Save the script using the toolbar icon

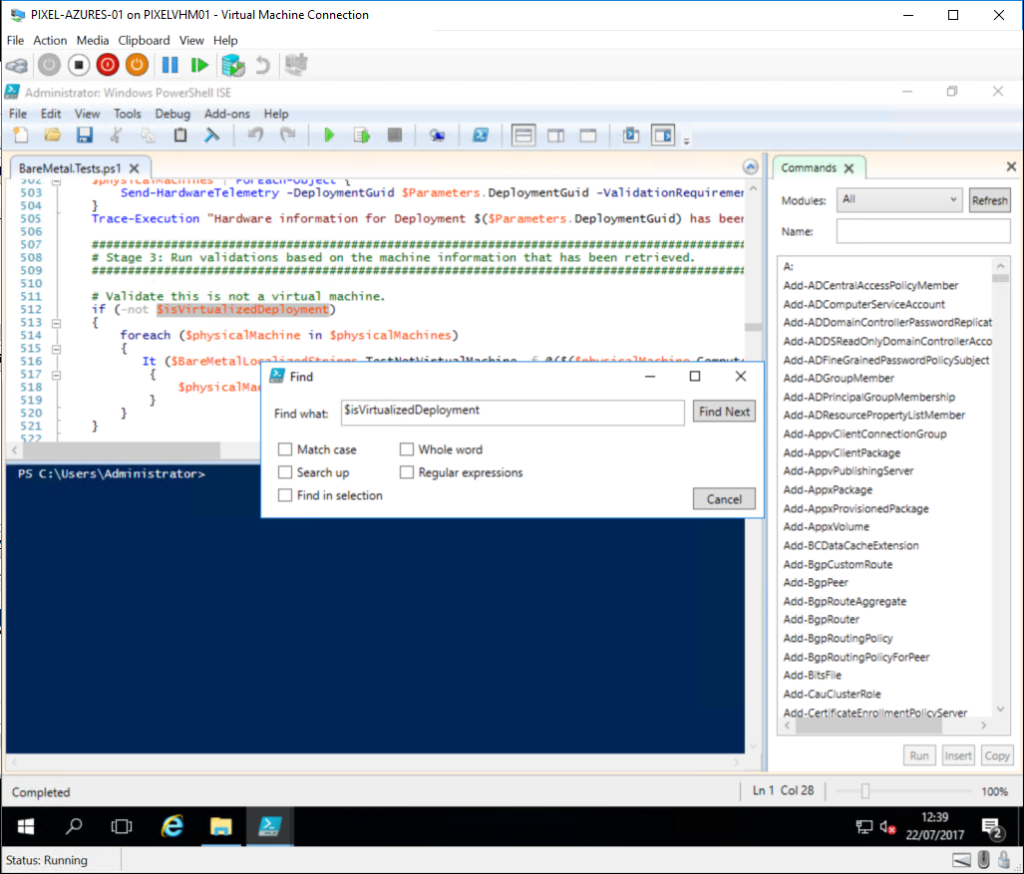click(85, 135)
